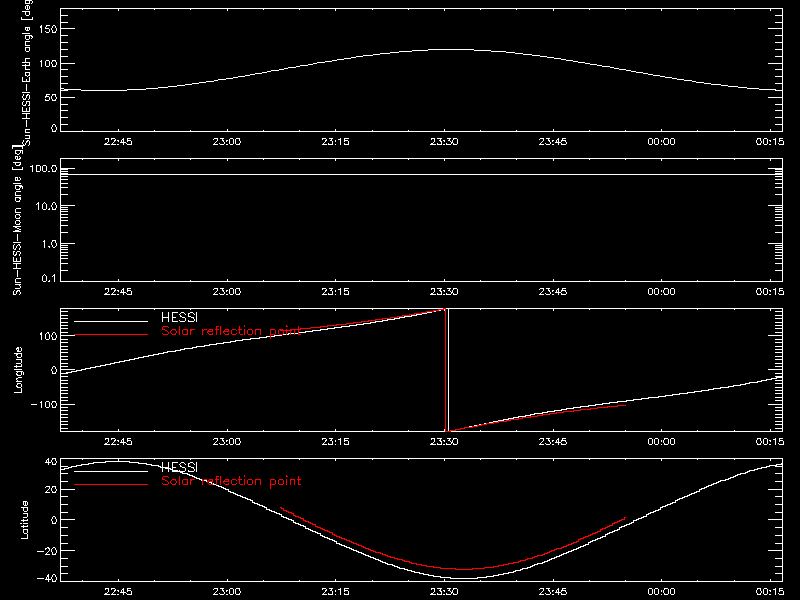Image resolution: width=800 pixels, height=600 pixels.
Task: Click 00:00 time label under Moon angle plot
Action: click(661, 292)
